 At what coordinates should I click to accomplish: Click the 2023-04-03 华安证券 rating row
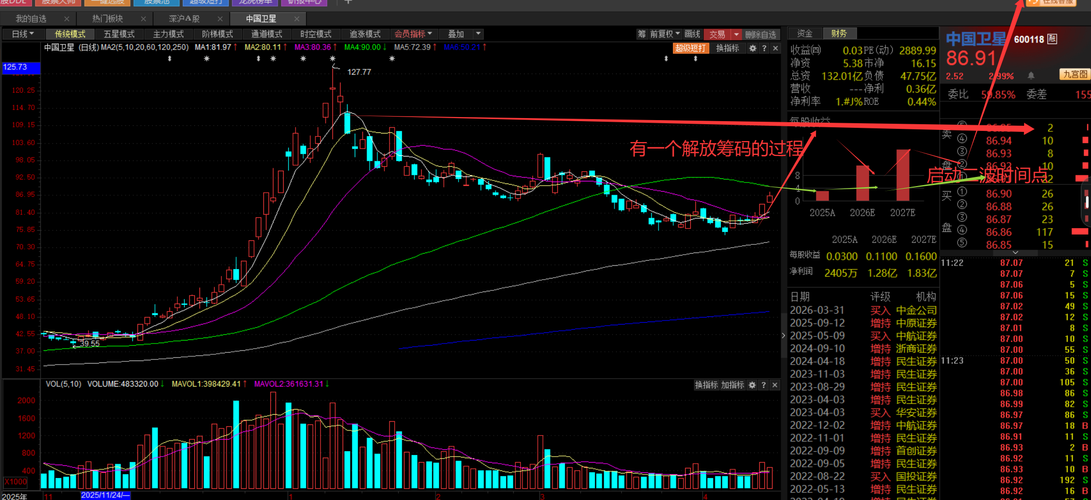(863, 412)
